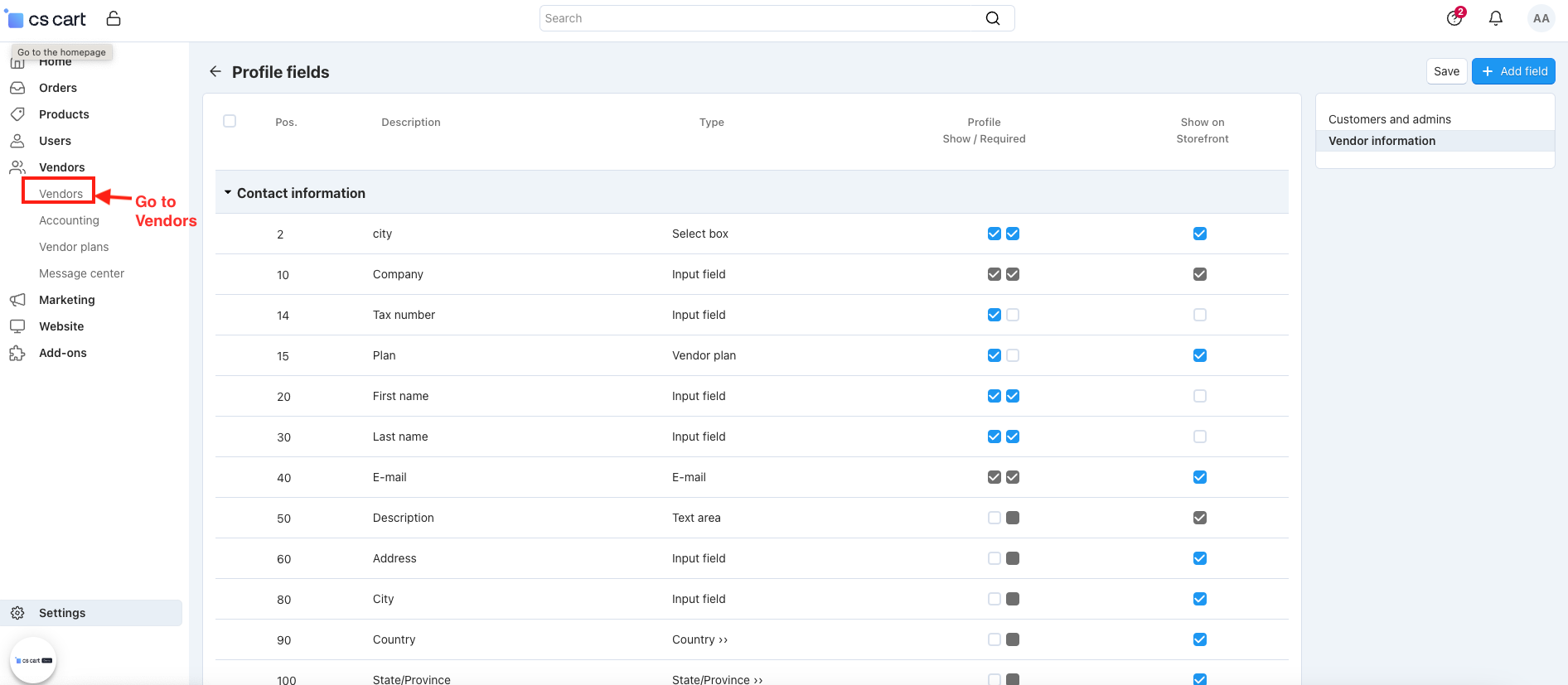Click the Pos. column header
Image resolution: width=1568 pixels, height=685 pixels.
point(286,122)
